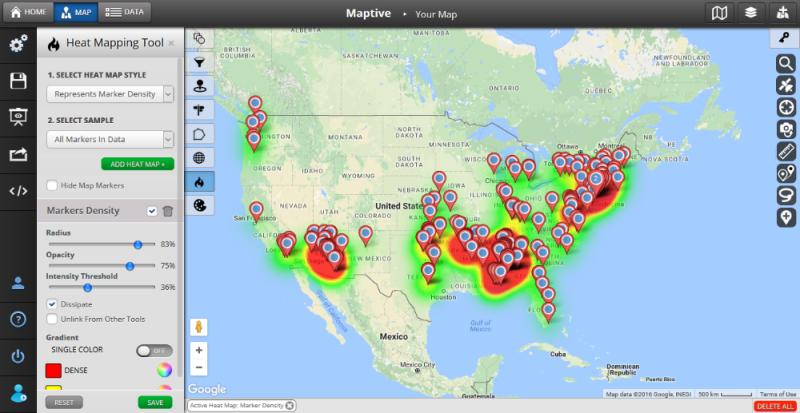Open the embed code icon in sidebar
Screen dimensions: 800x413
17,191
